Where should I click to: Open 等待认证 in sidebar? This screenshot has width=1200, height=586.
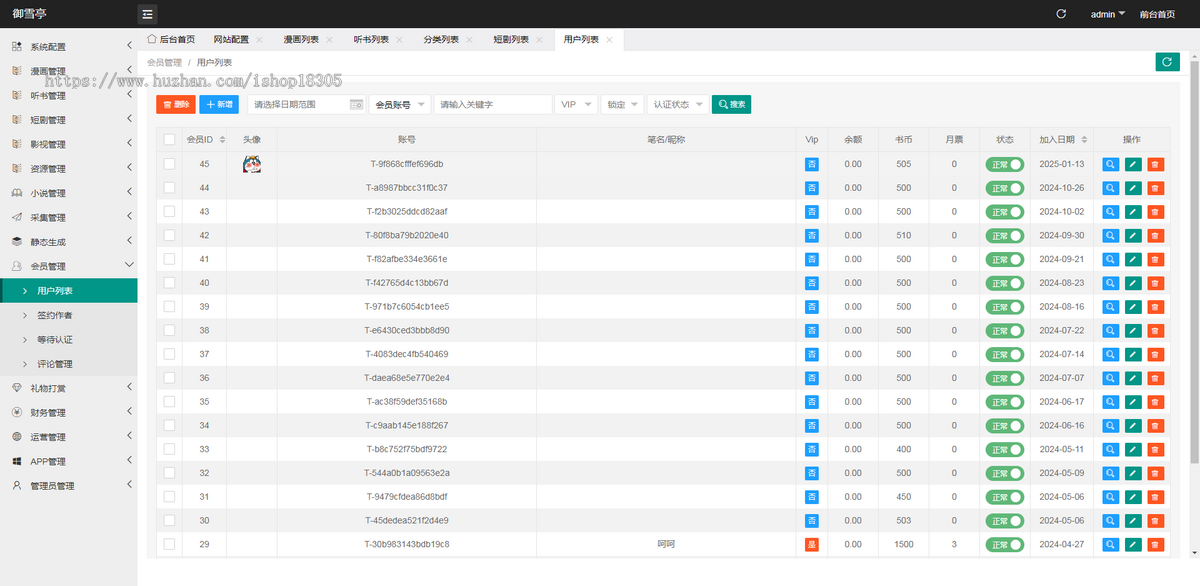[x=68, y=339]
